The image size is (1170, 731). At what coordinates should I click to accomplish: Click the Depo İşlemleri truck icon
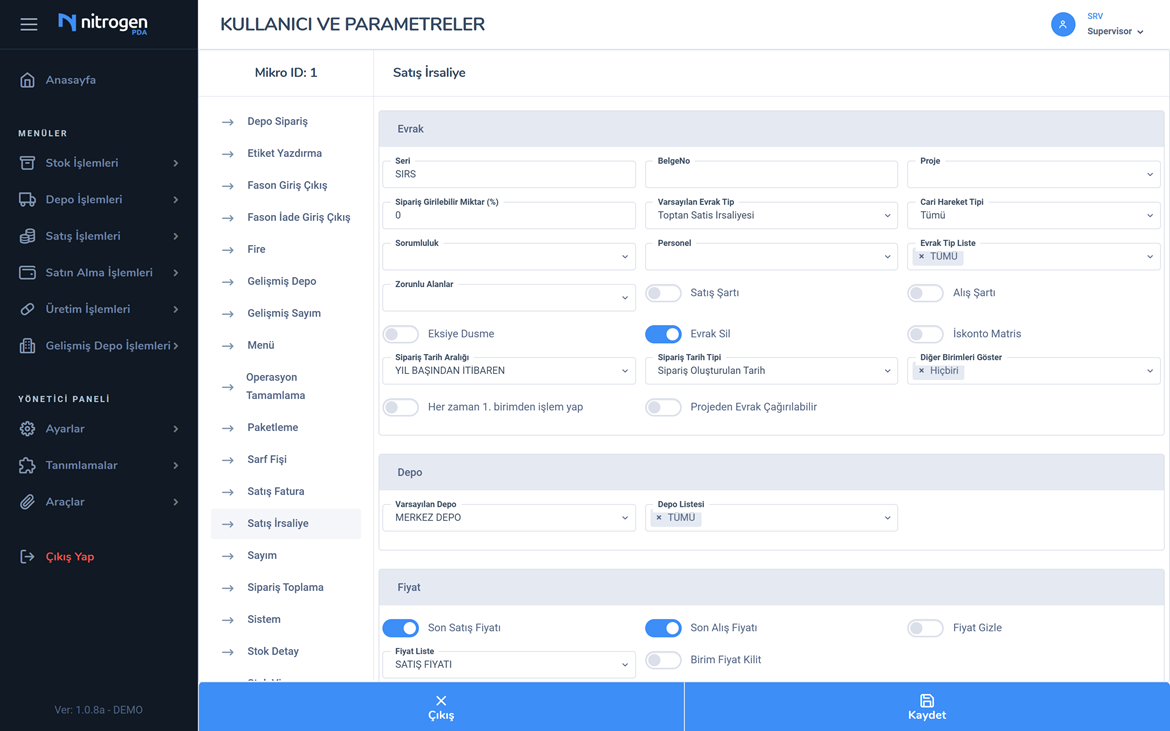[28, 199]
